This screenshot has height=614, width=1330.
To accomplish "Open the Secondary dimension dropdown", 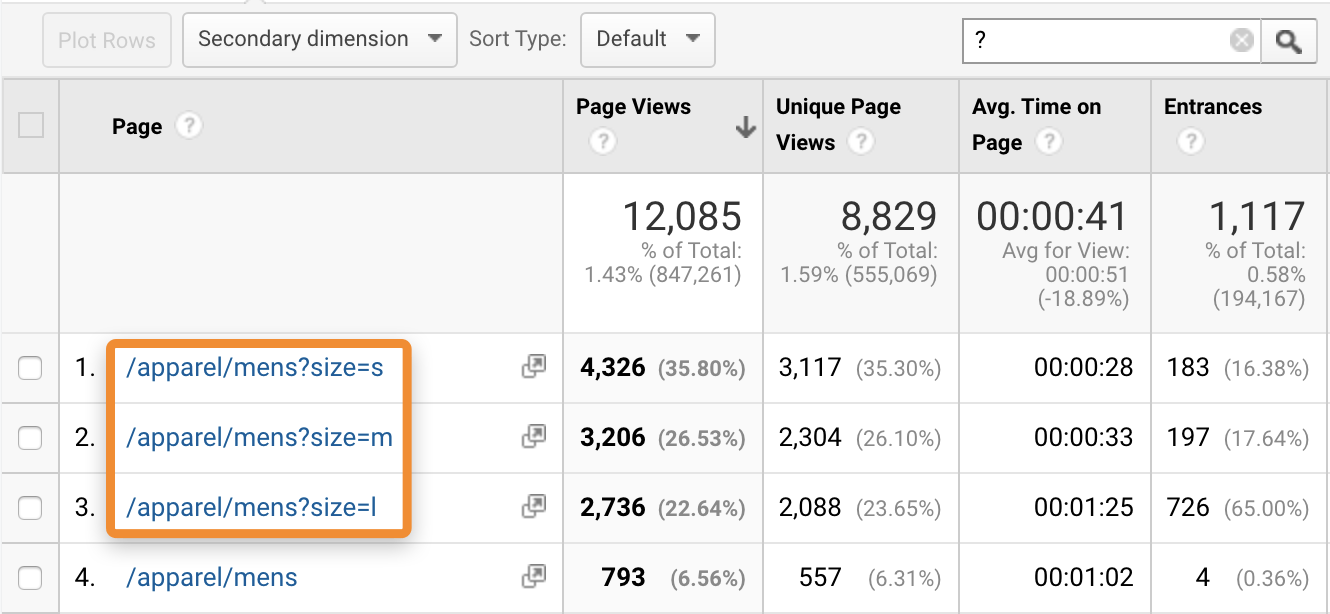I will 319,40.
